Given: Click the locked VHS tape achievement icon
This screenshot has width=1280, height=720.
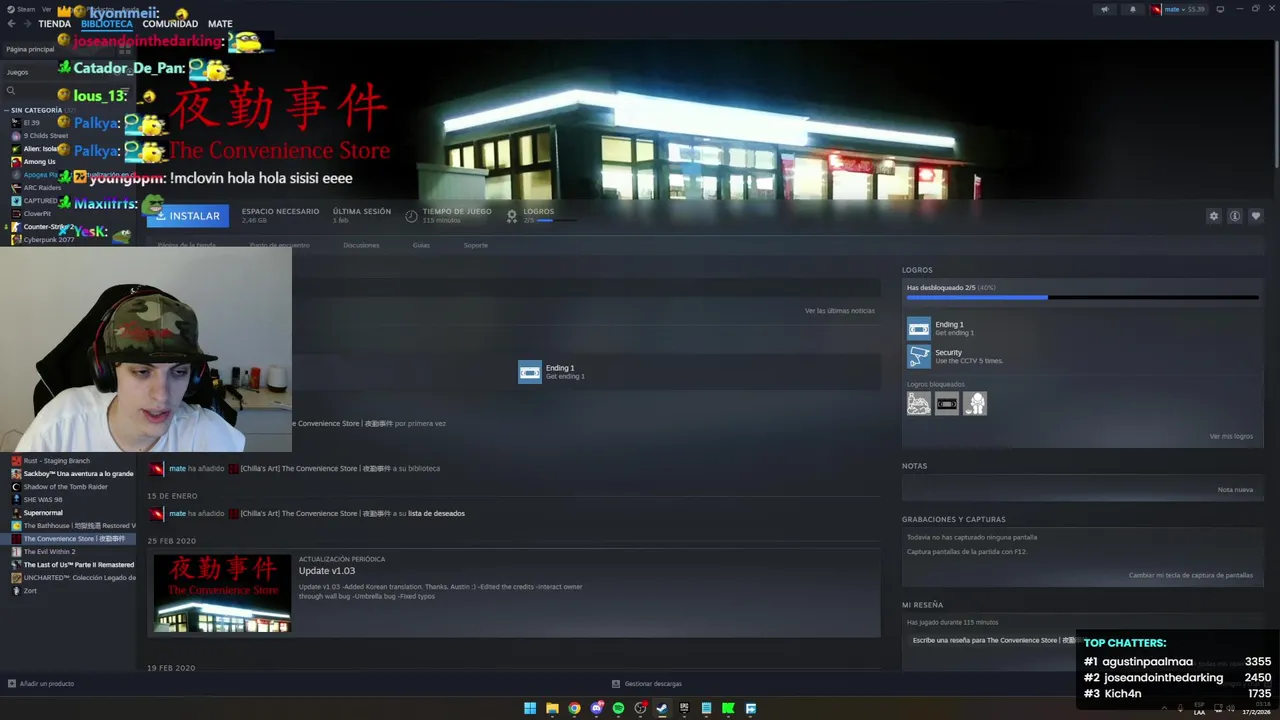Looking at the screenshot, I should coord(947,403).
